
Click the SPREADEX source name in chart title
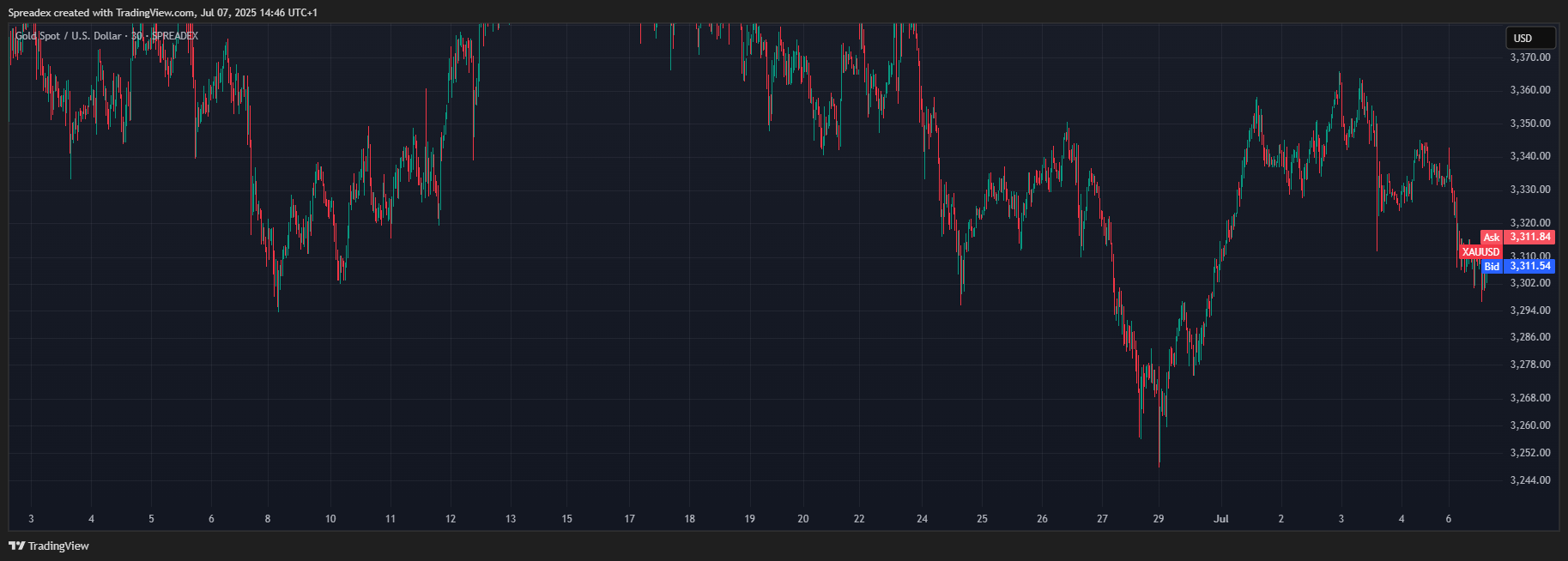point(175,36)
